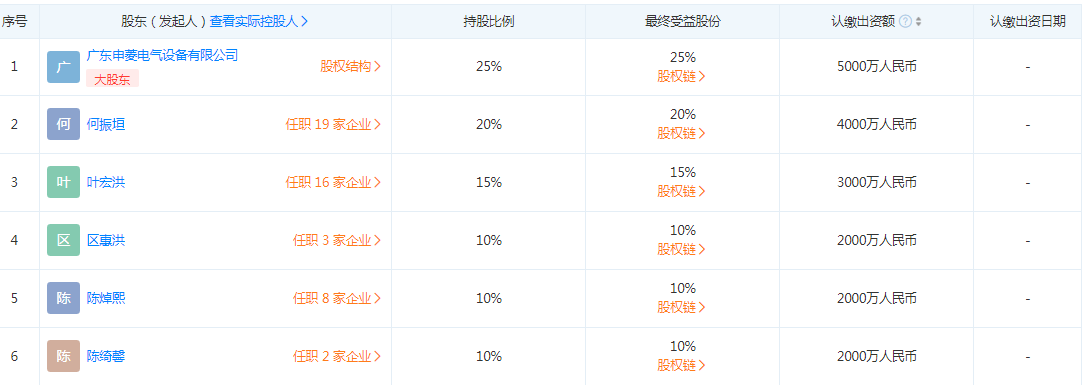This screenshot has width=1083, height=385.
Task: Expand 任职 16 家企业 for 叶宏洪
Action: pyautogui.click(x=333, y=182)
